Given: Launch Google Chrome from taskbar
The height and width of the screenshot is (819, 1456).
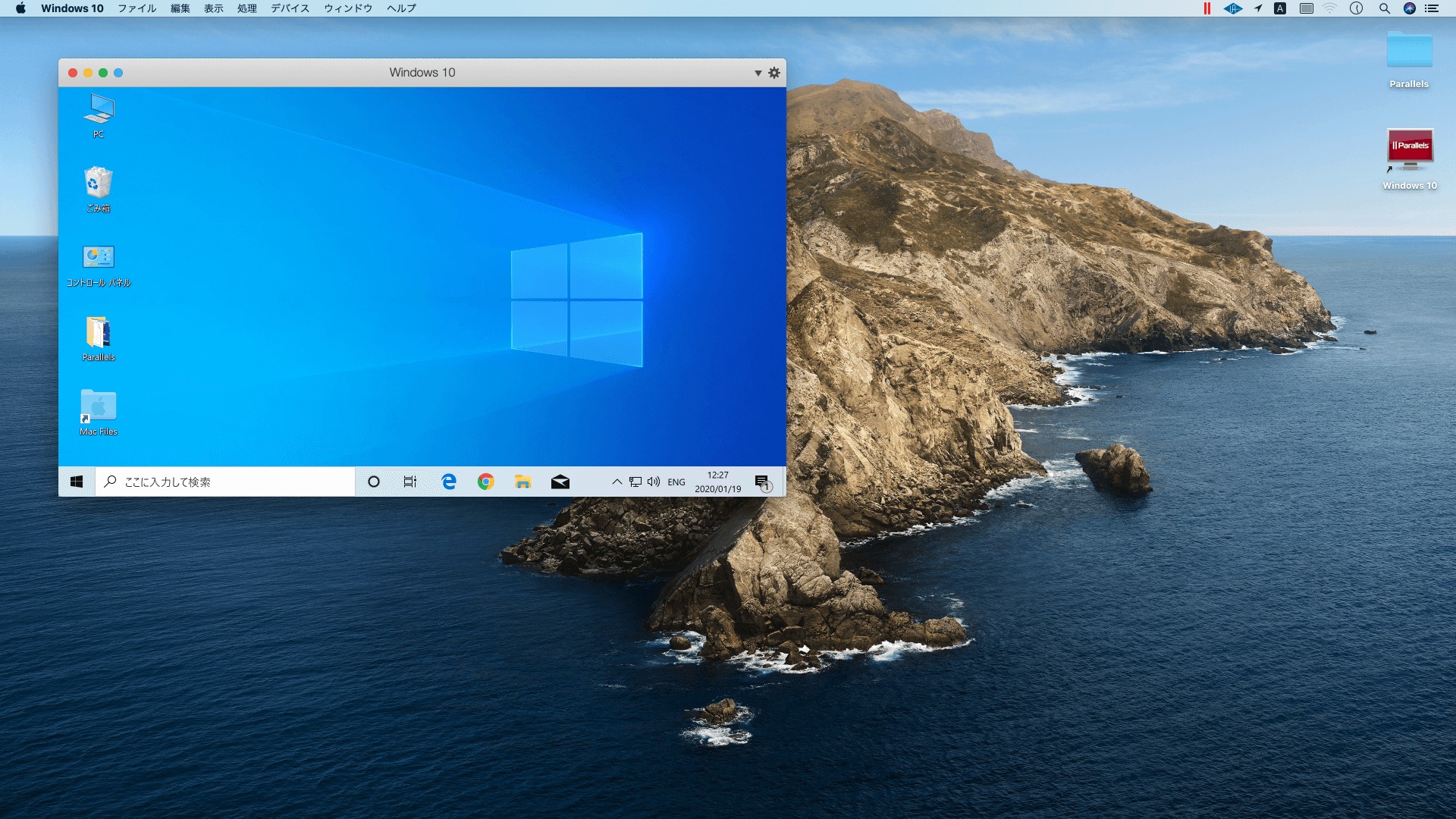Looking at the screenshot, I should click(x=486, y=482).
